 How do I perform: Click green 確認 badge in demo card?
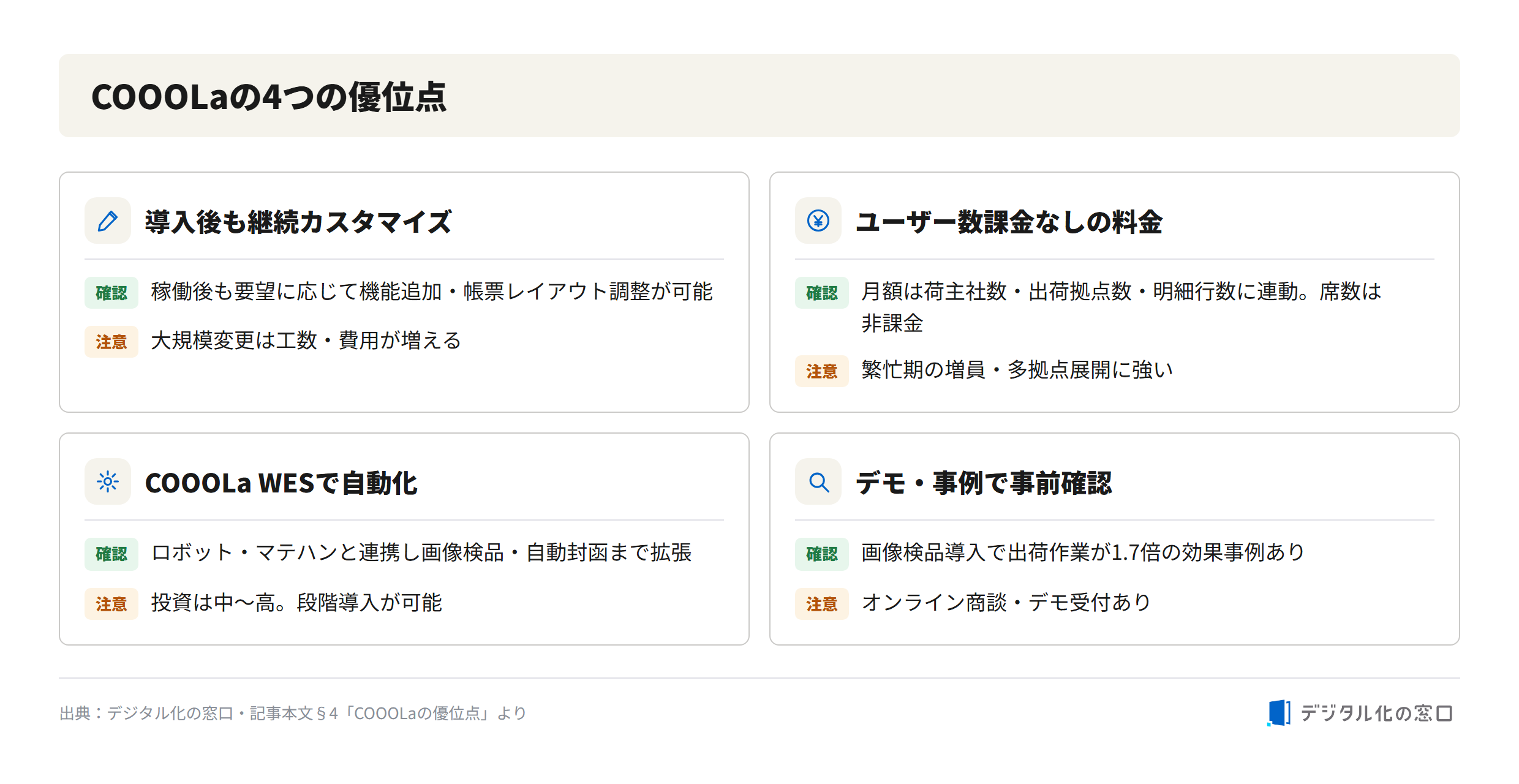click(822, 554)
